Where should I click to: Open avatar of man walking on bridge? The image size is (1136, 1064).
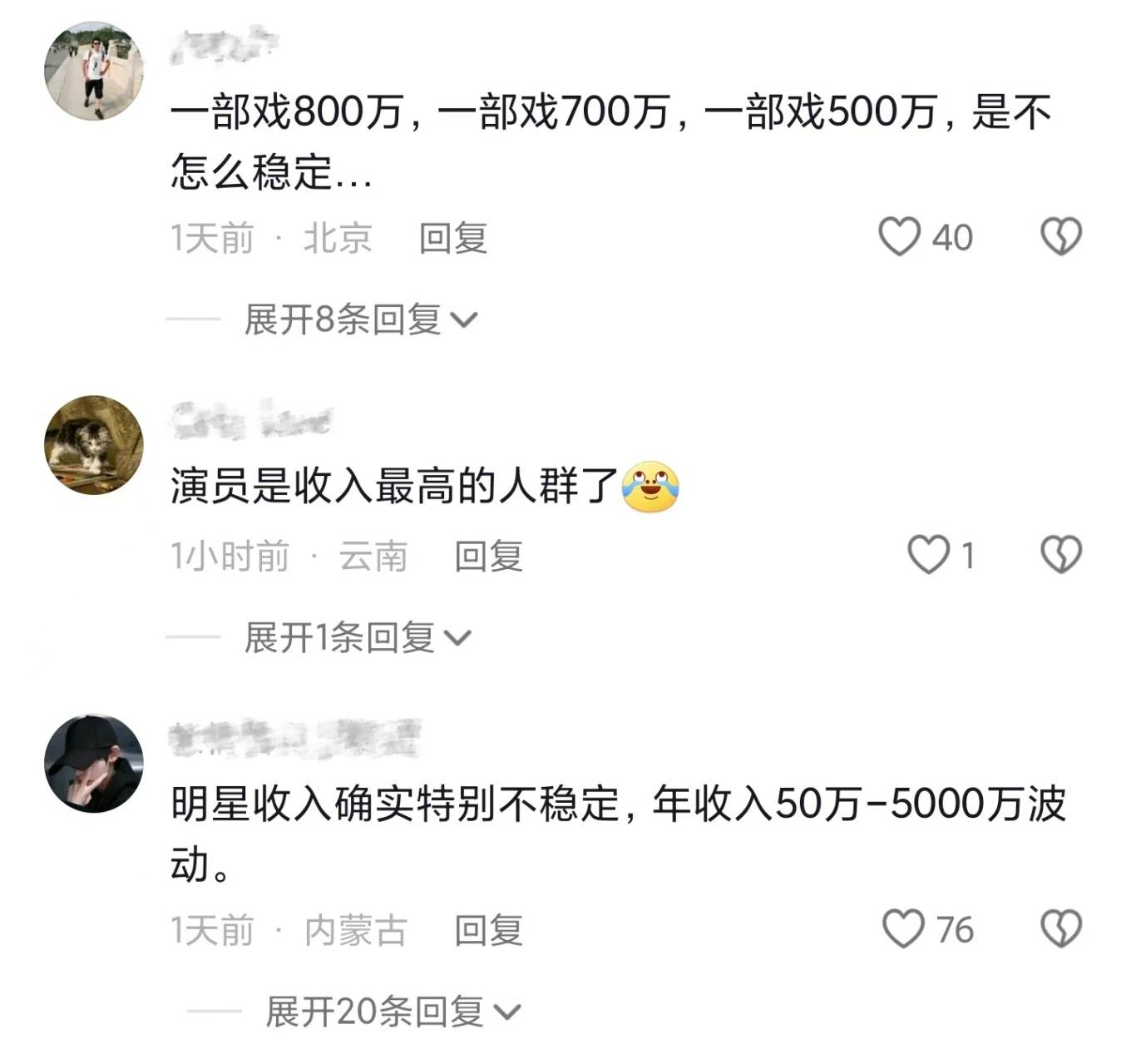[94, 71]
